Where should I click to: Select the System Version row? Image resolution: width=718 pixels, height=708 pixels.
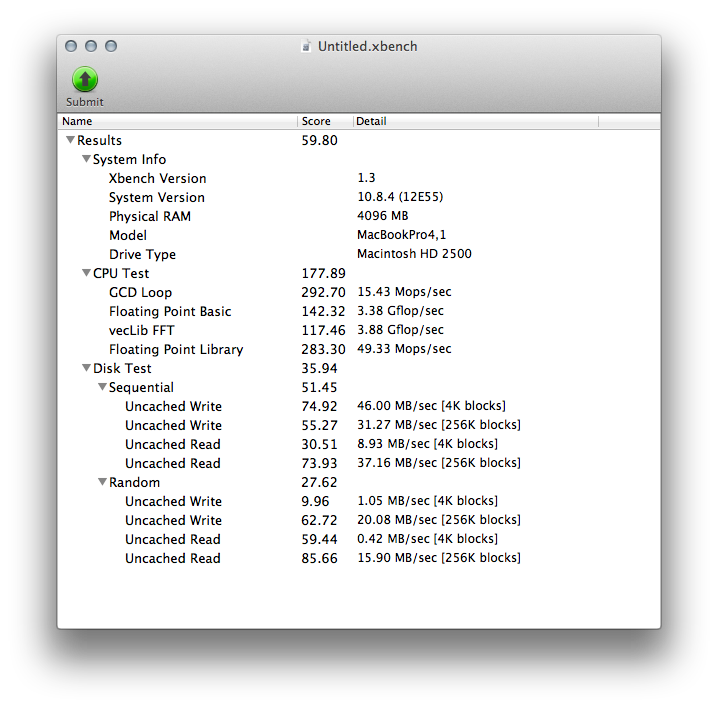(x=359, y=197)
